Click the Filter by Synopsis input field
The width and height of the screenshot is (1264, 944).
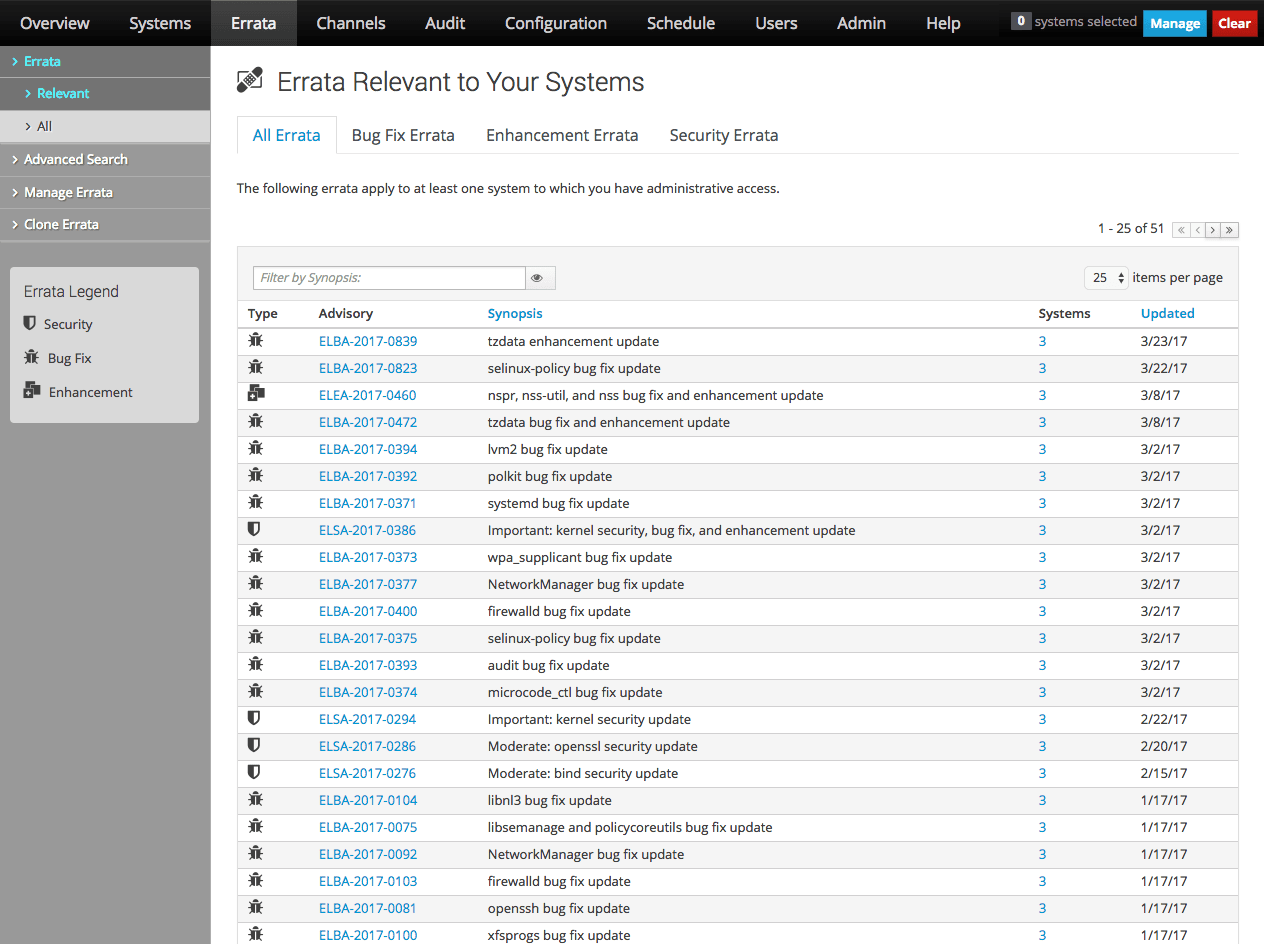(389, 278)
